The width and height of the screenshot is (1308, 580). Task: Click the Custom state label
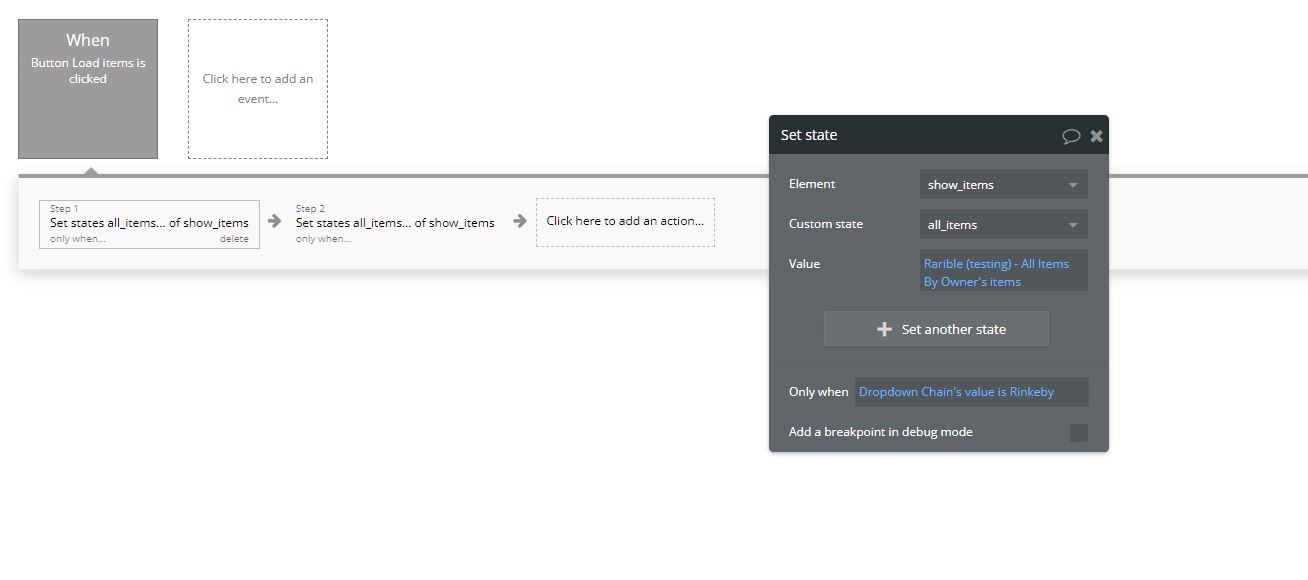(826, 224)
